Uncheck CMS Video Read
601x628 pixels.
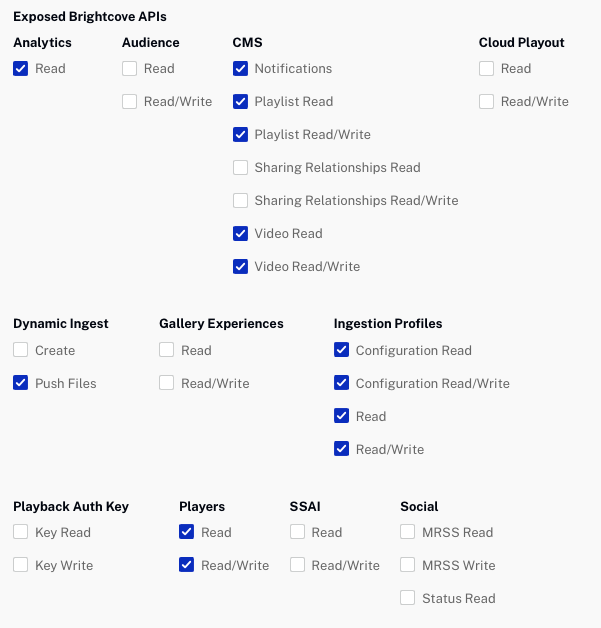[x=240, y=234]
